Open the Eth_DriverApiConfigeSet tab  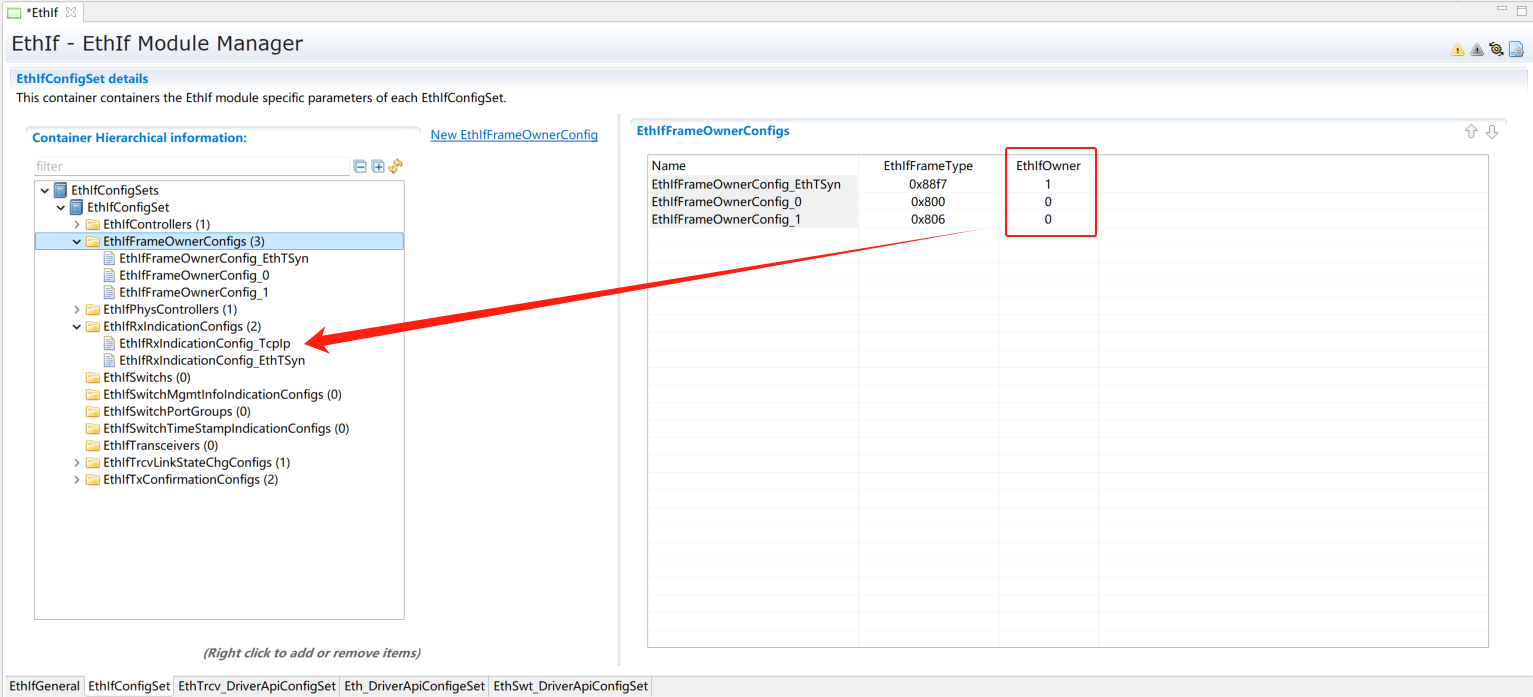tap(414, 686)
